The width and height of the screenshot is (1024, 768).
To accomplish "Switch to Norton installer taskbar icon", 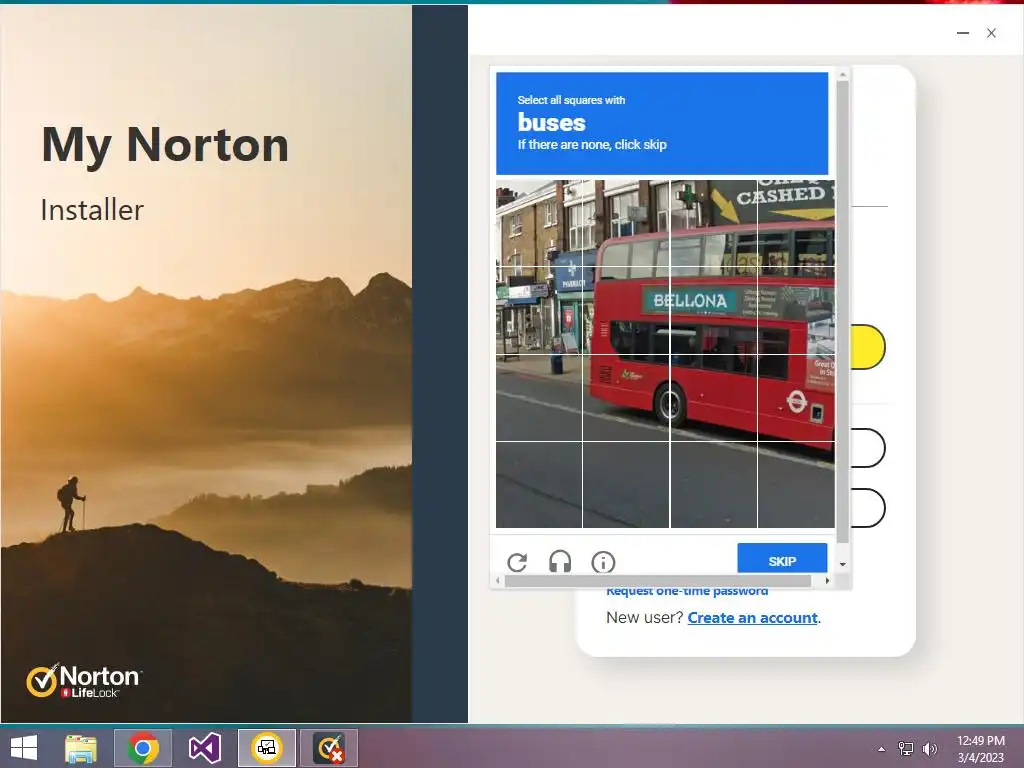I will (266, 748).
